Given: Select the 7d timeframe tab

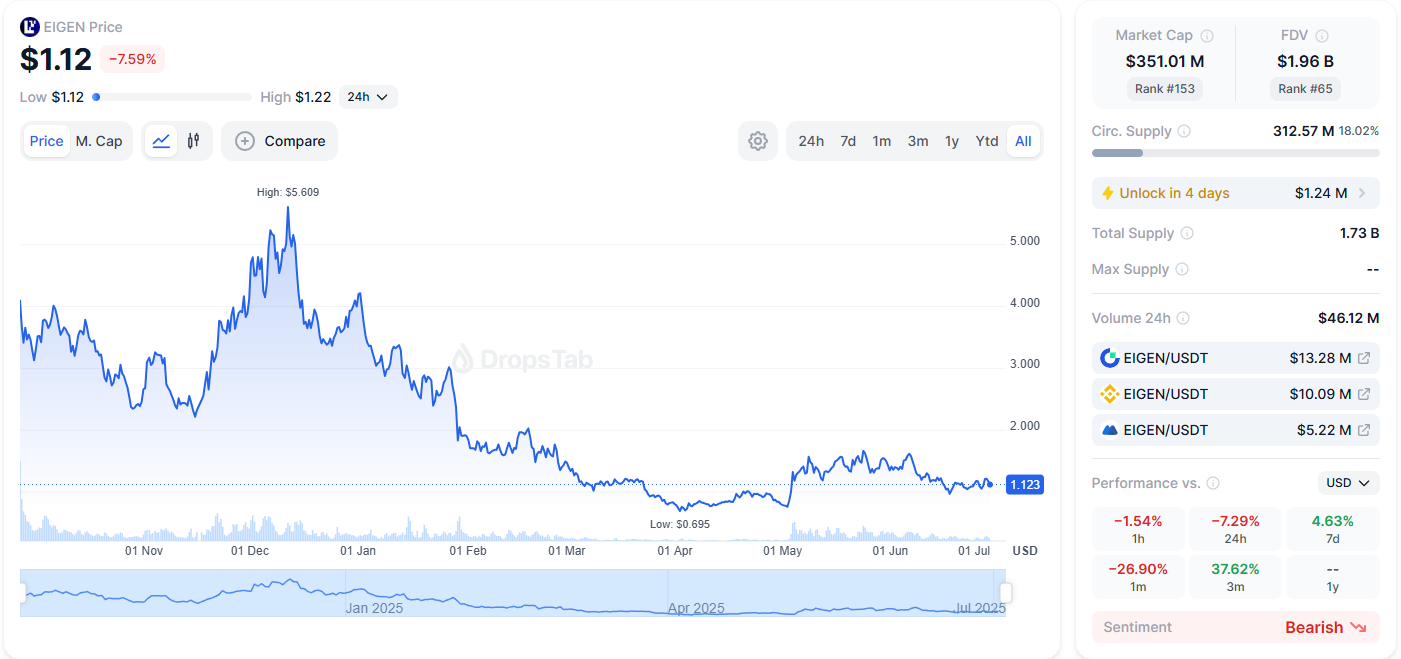Looking at the screenshot, I should [848, 141].
